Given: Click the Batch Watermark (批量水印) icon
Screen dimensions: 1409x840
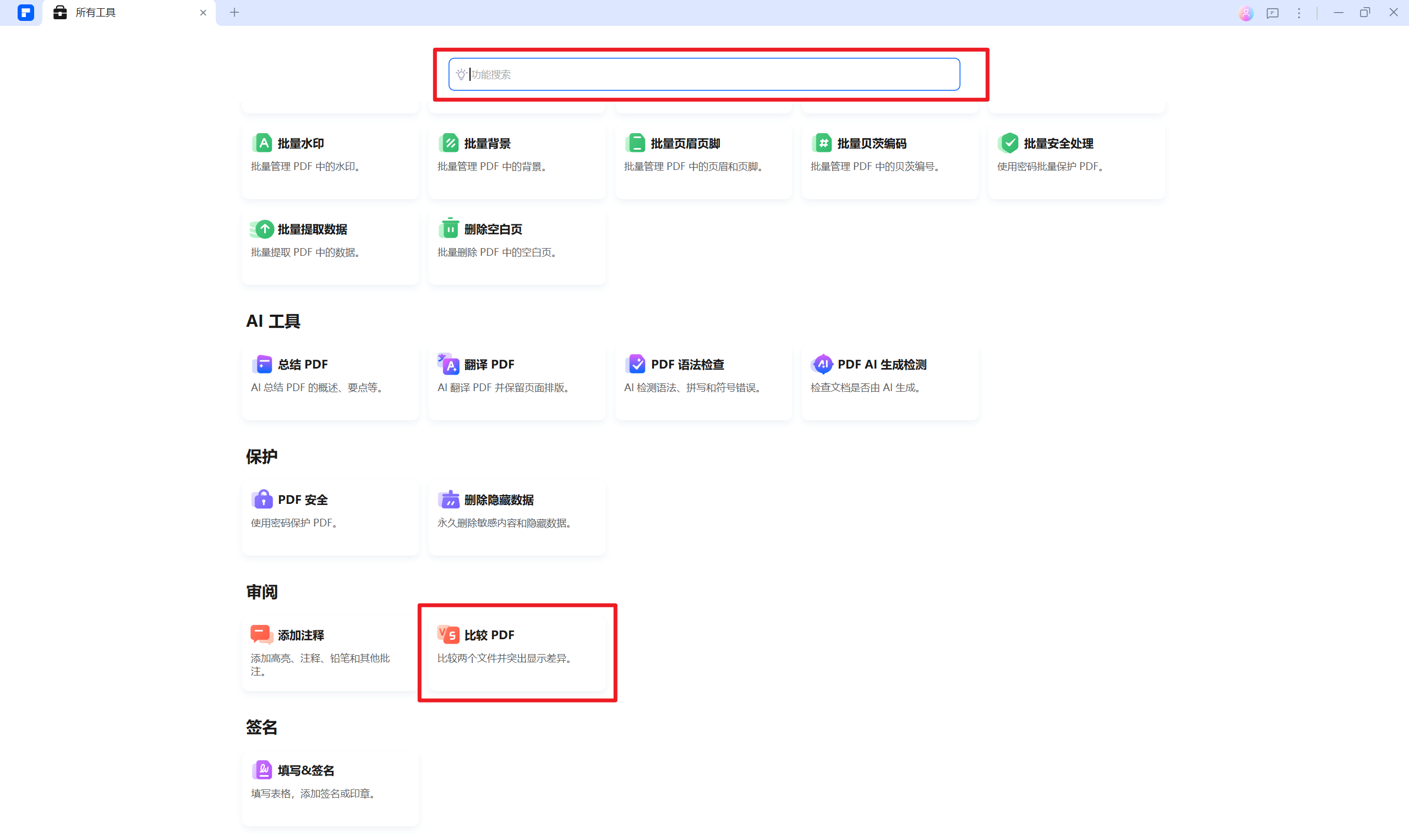Looking at the screenshot, I should click(263, 143).
